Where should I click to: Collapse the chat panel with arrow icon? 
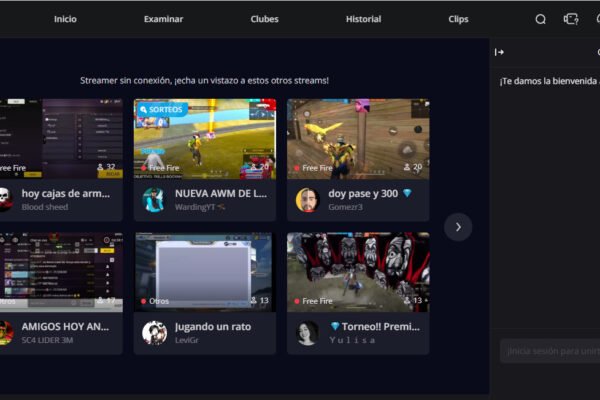tap(499, 52)
